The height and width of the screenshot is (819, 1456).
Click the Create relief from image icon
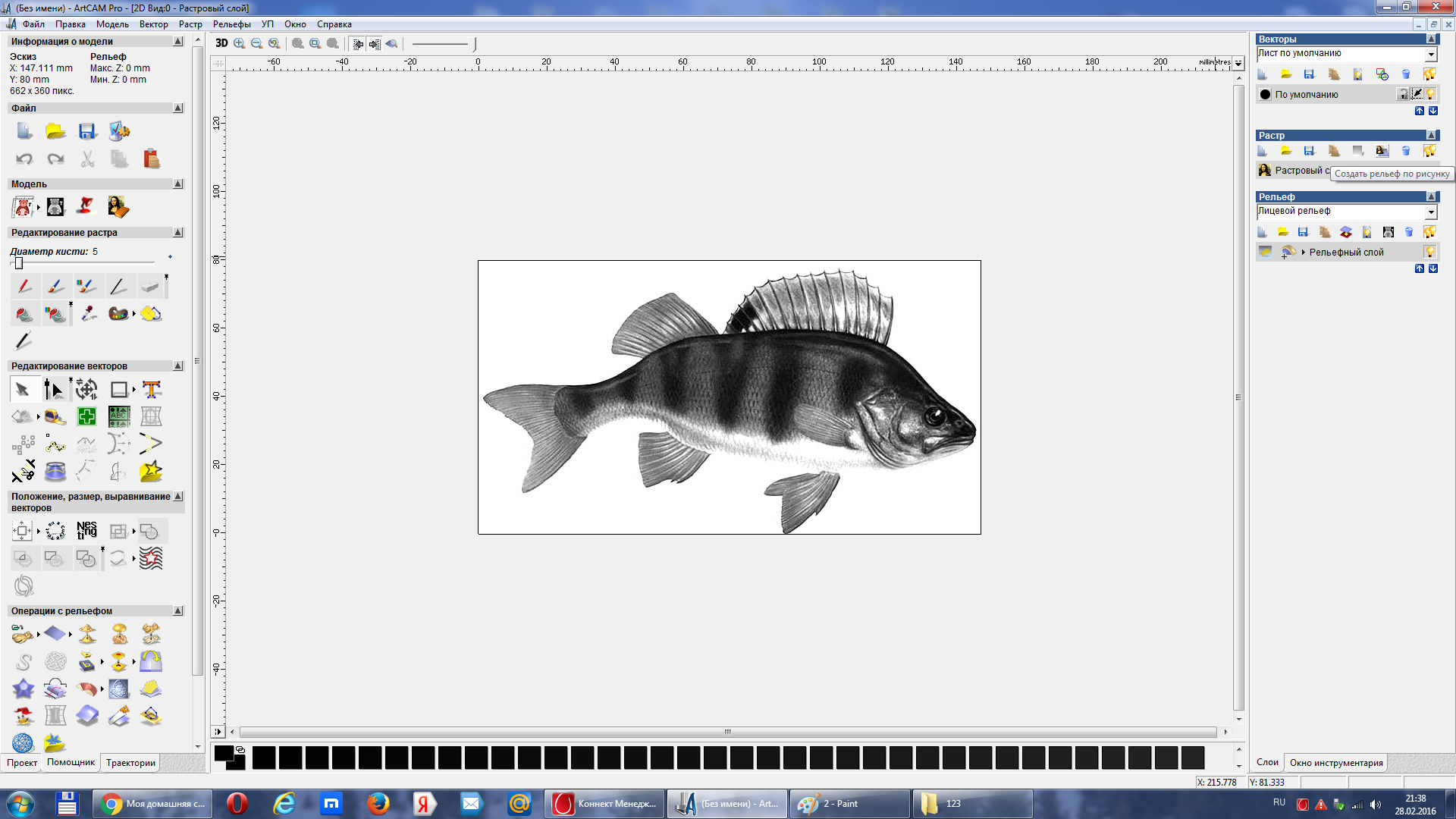[x=1382, y=151]
